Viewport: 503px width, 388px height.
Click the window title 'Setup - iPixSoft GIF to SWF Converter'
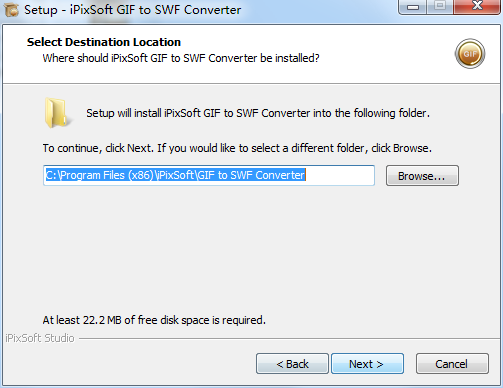[132, 10]
